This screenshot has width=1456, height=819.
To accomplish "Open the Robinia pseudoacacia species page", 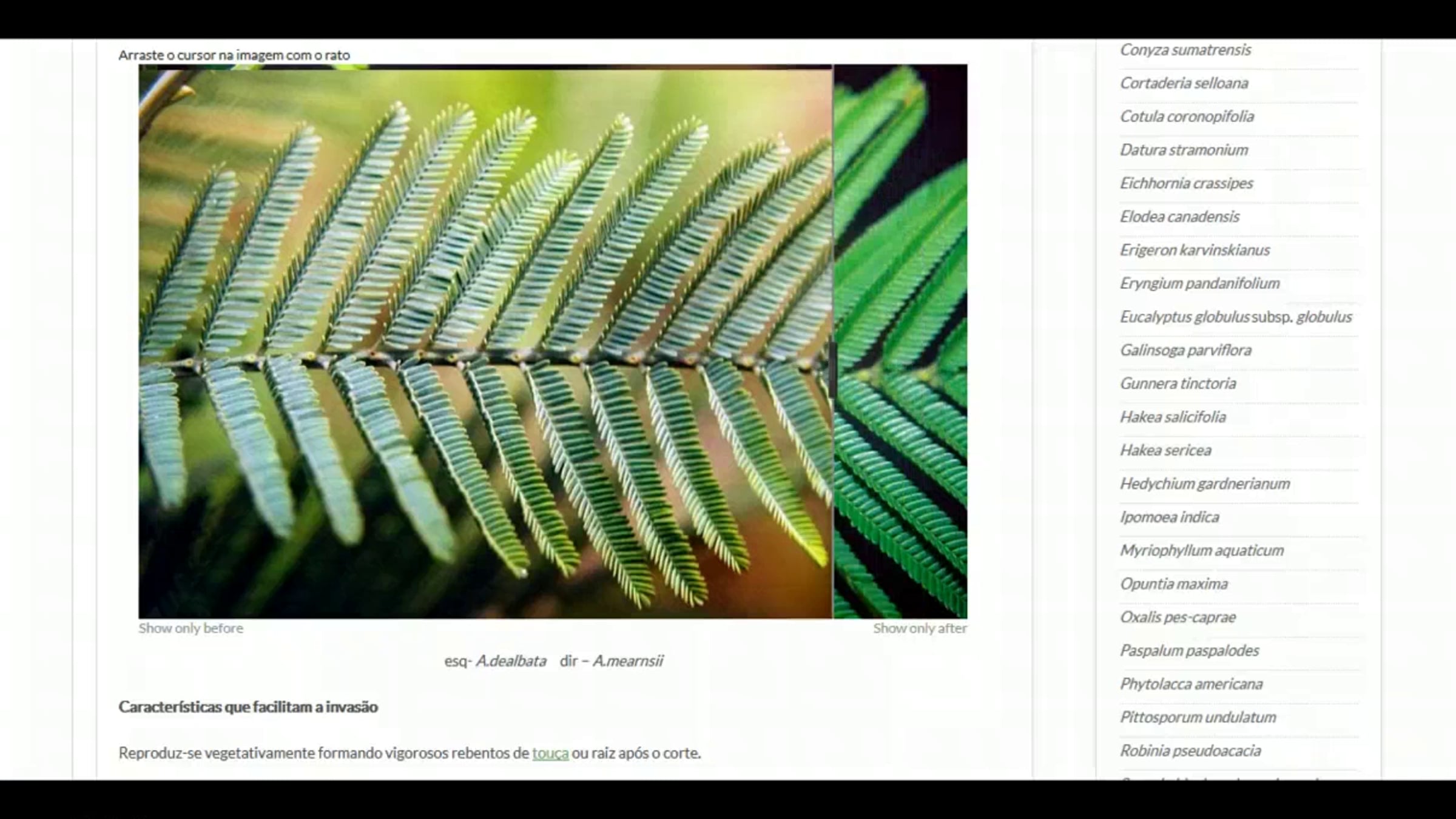I will [x=1190, y=750].
